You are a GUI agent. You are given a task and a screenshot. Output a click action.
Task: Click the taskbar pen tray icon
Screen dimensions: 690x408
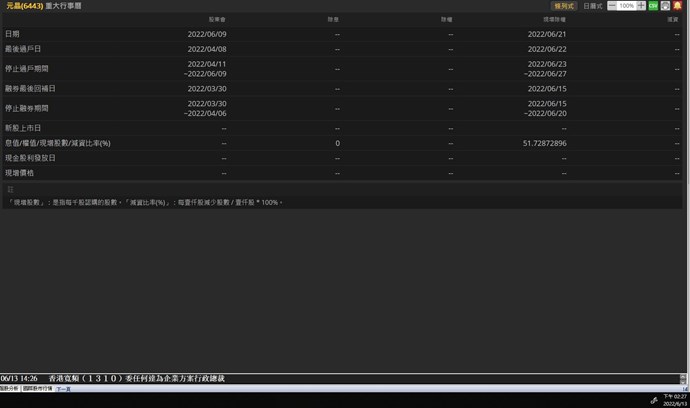pos(654,400)
